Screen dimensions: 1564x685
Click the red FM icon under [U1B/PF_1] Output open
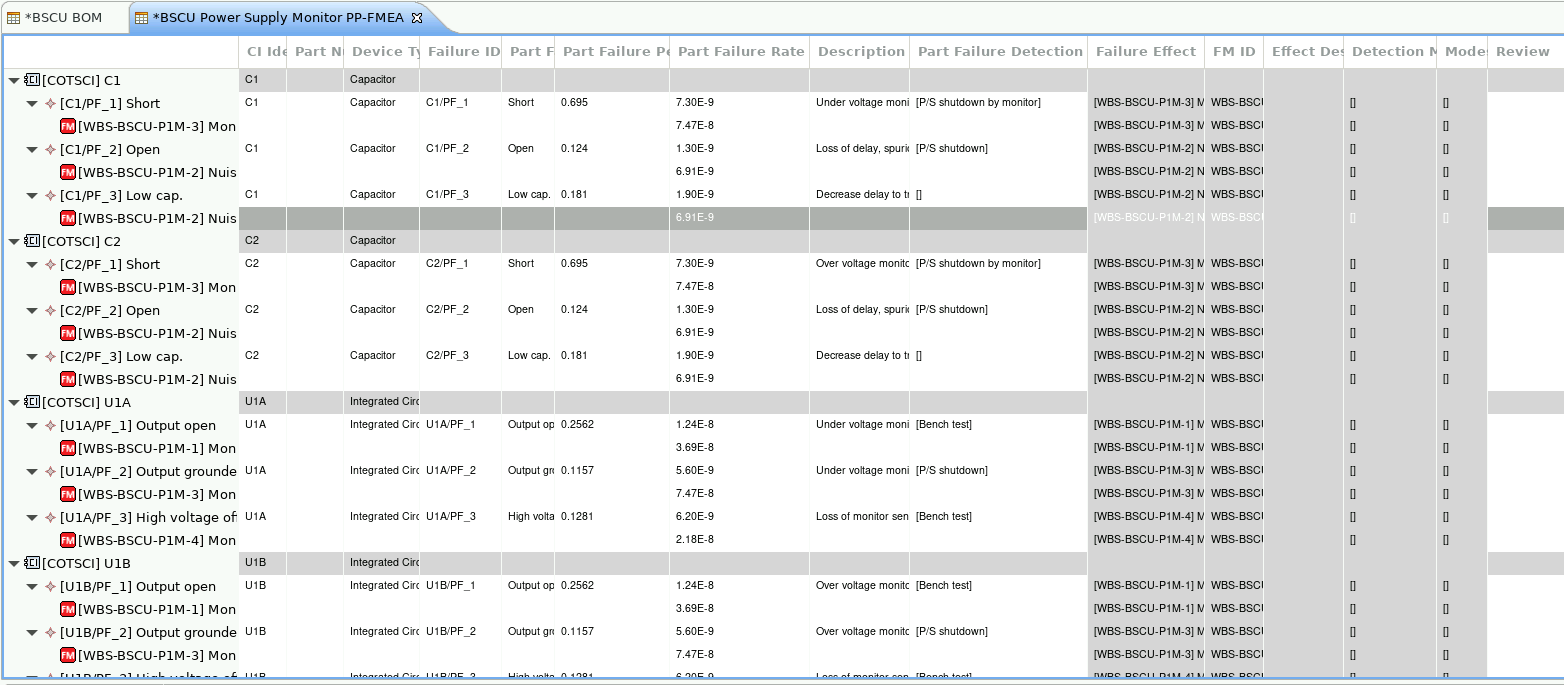coord(68,609)
